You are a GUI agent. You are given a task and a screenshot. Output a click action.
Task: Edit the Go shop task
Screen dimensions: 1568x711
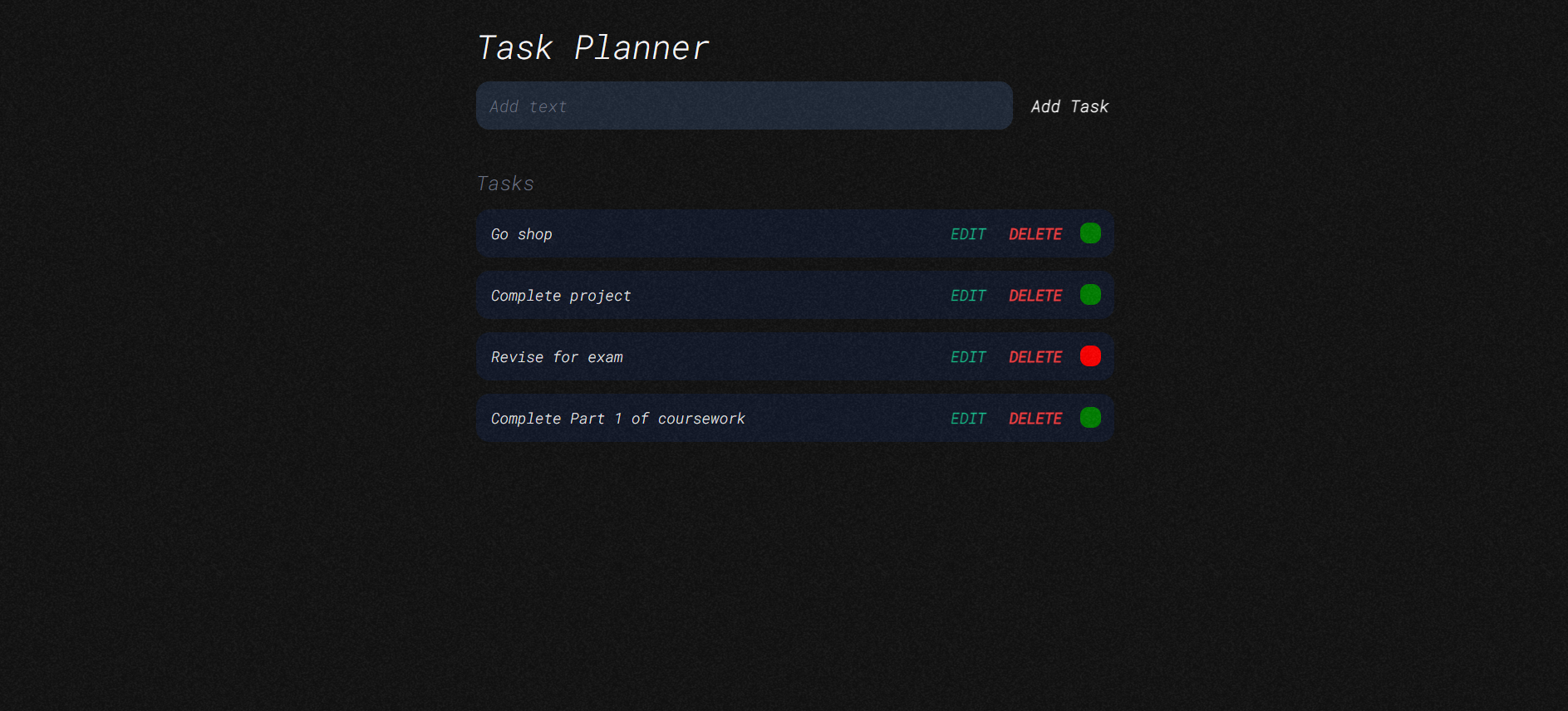point(967,233)
